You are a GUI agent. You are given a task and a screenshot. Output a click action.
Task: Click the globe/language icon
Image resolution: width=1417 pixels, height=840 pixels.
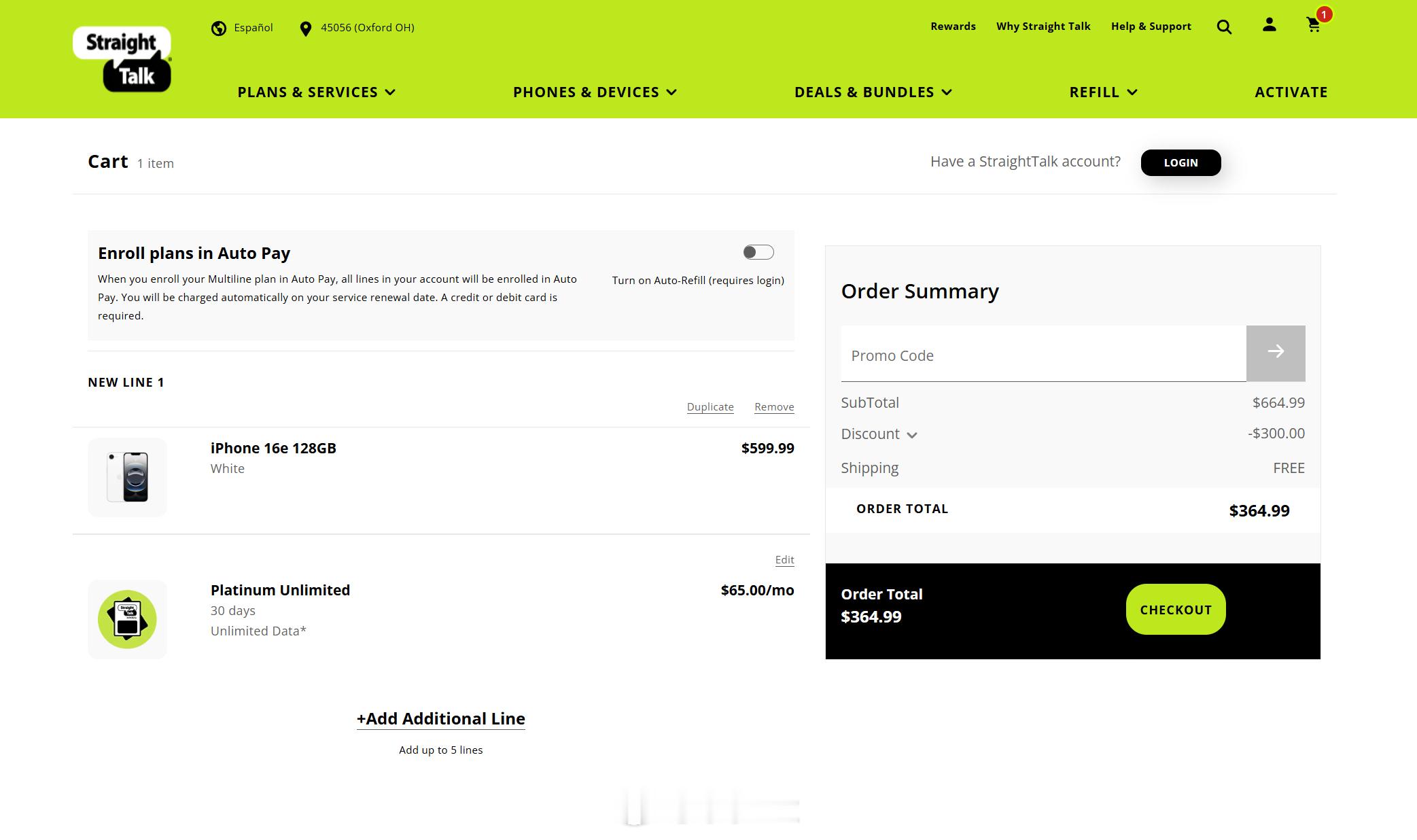tap(219, 28)
